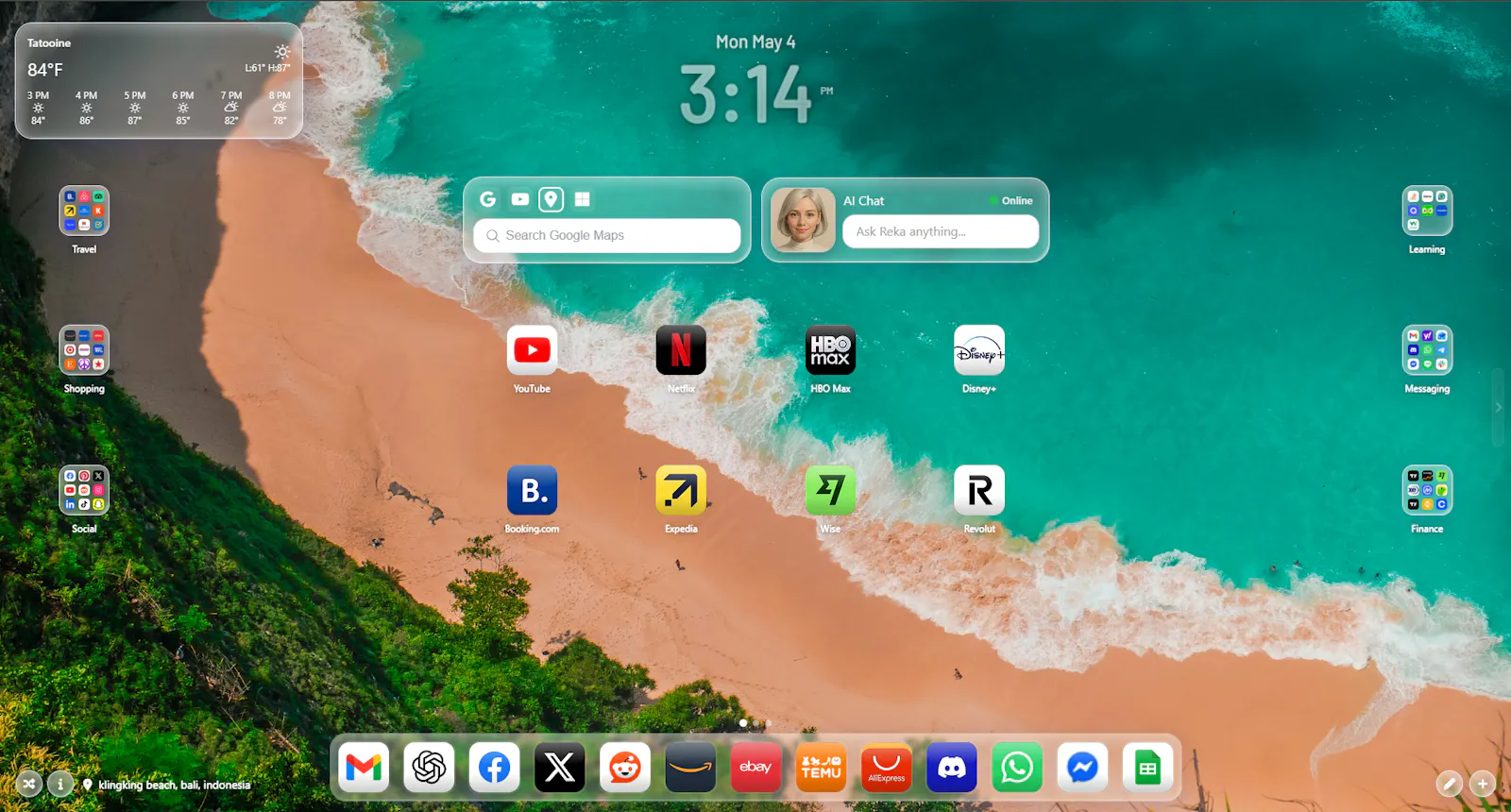Image resolution: width=1511 pixels, height=812 pixels.
Task: Open Messenger from the dock
Action: pyautogui.click(x=1082, y=768)
